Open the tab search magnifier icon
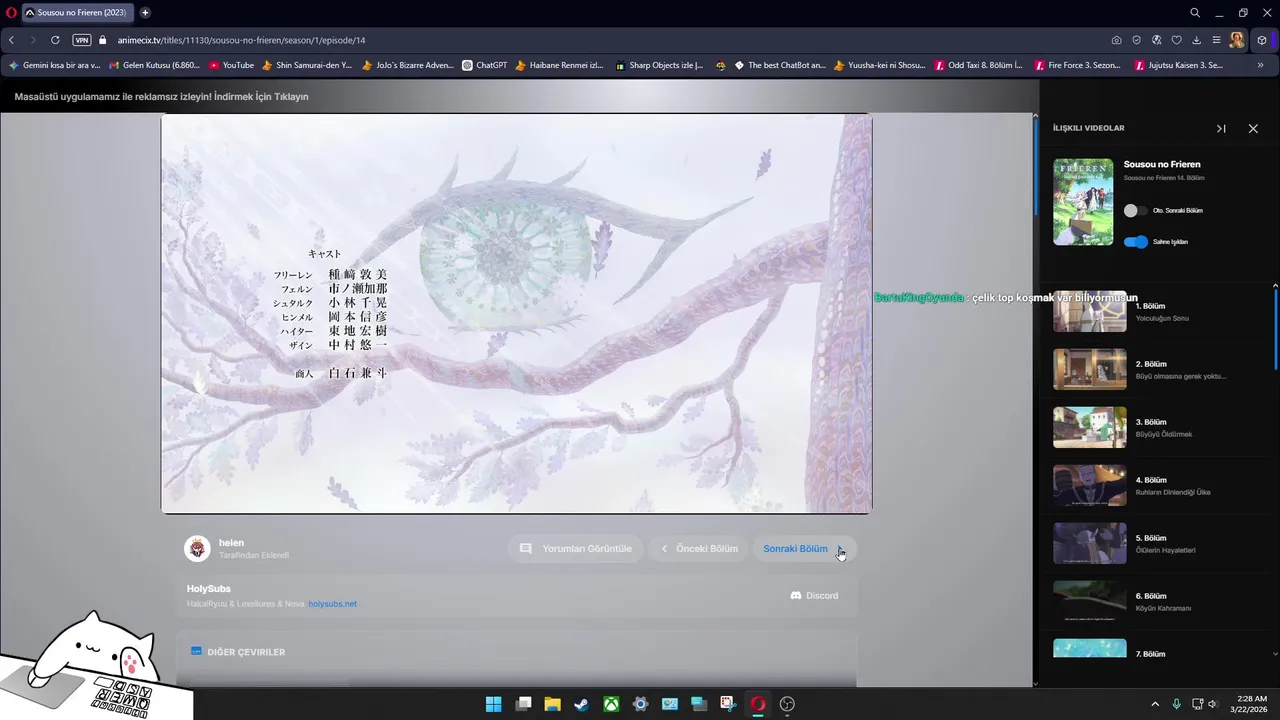1280x720 pixels. [x=1195, y=13]
